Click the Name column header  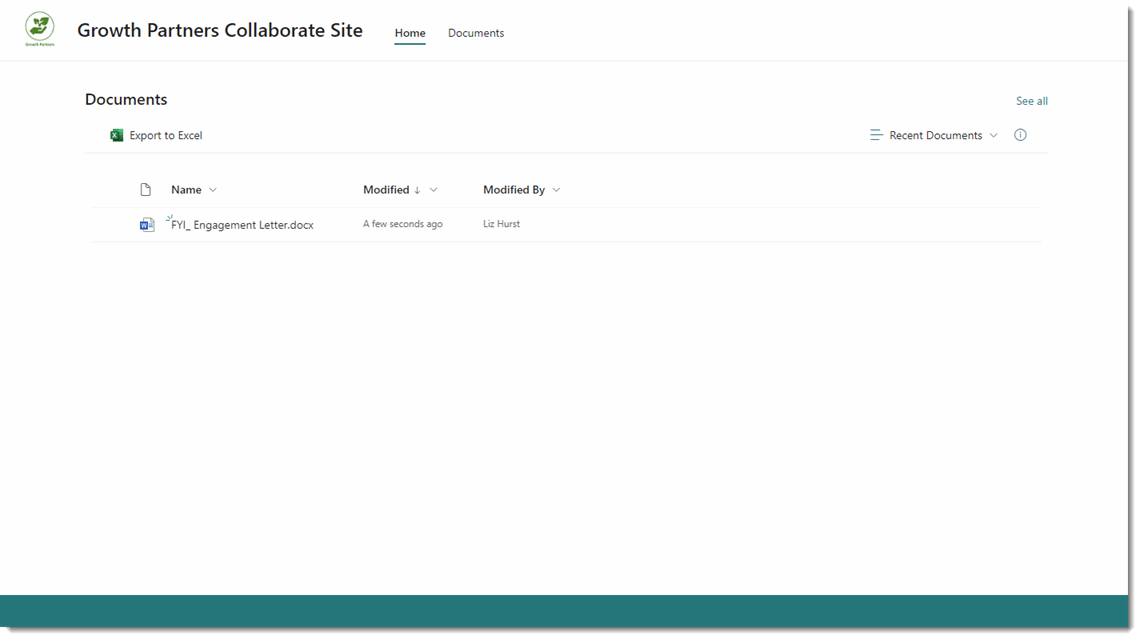coord(186,190)
